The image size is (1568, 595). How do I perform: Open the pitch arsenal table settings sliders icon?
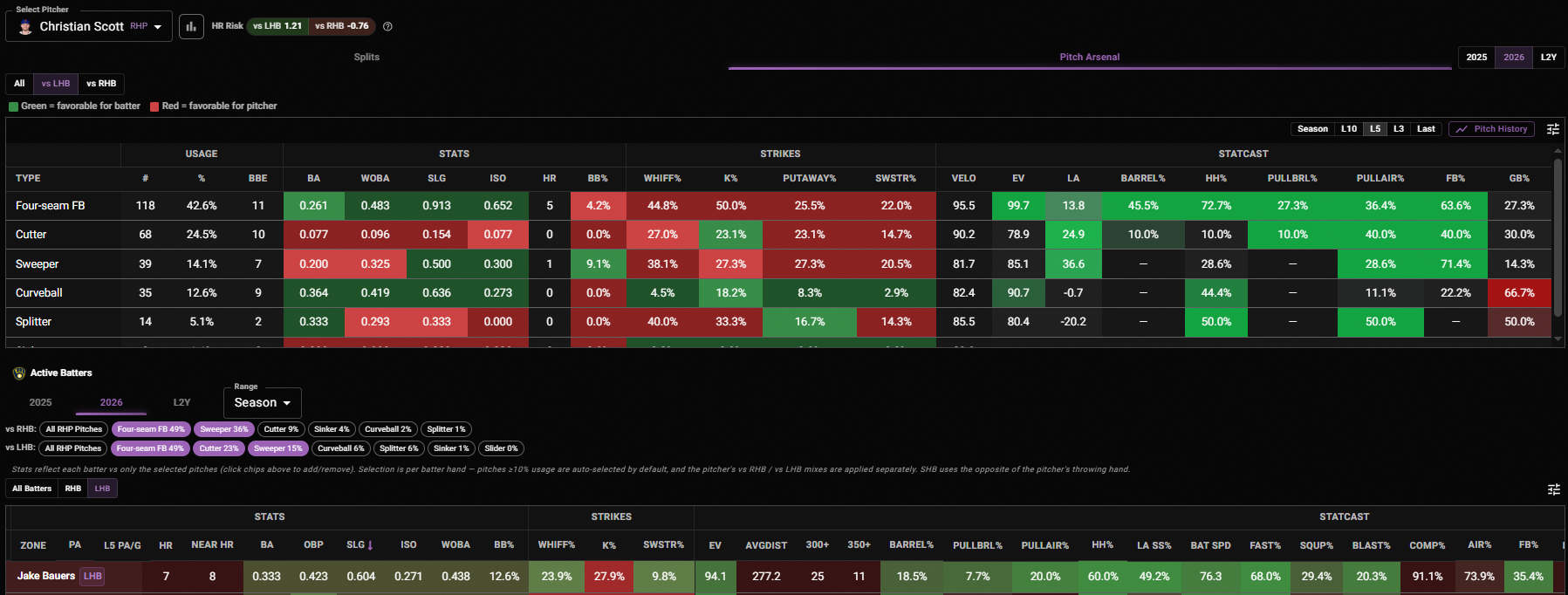(x=1553, y=129)
